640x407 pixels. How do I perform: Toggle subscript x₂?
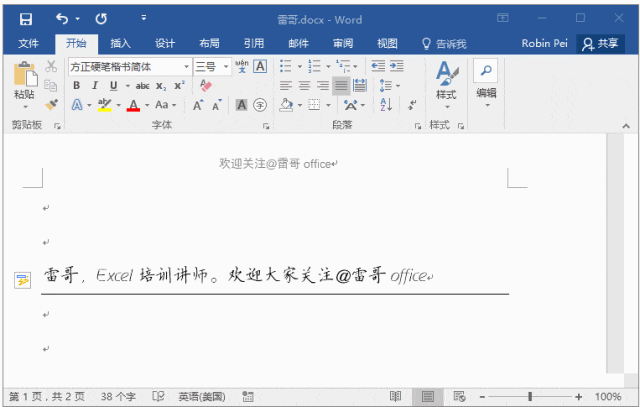tap(161, 86)
